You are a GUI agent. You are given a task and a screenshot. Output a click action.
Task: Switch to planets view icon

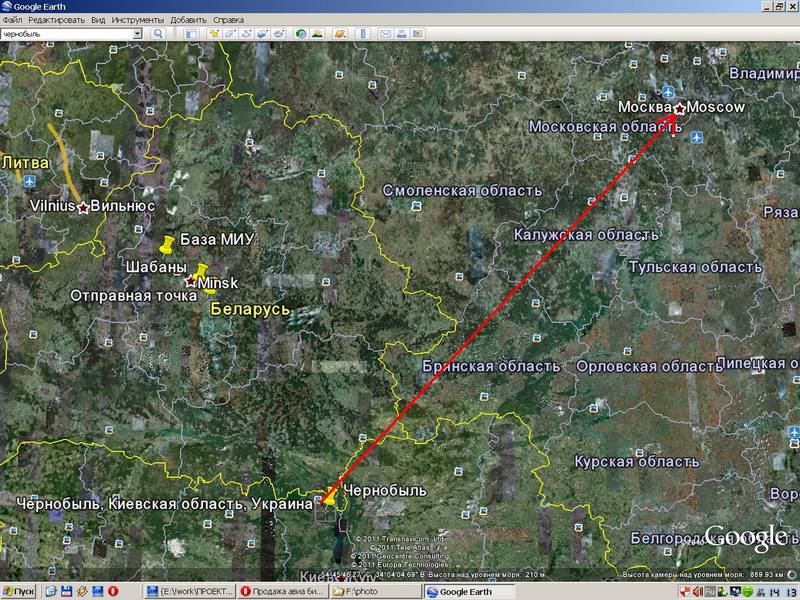click(340, 33)
